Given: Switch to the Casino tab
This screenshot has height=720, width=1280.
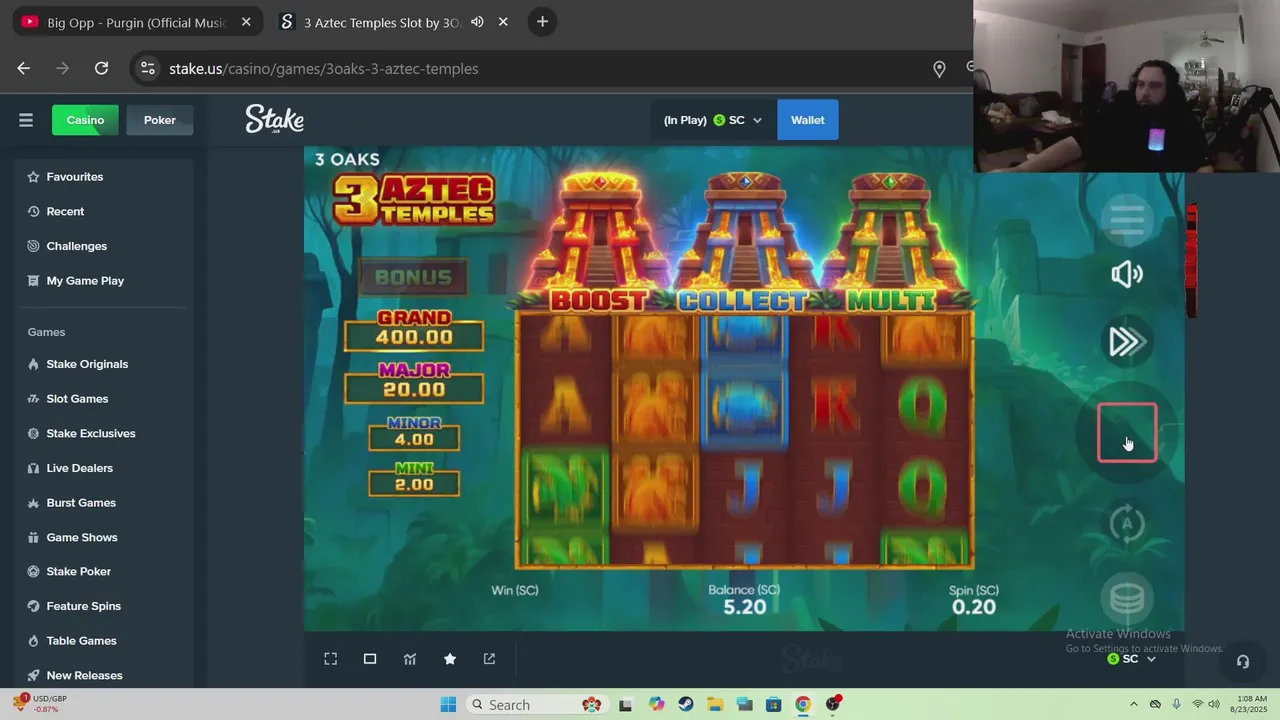Looking at the screenshot, I should pos(85,120).
